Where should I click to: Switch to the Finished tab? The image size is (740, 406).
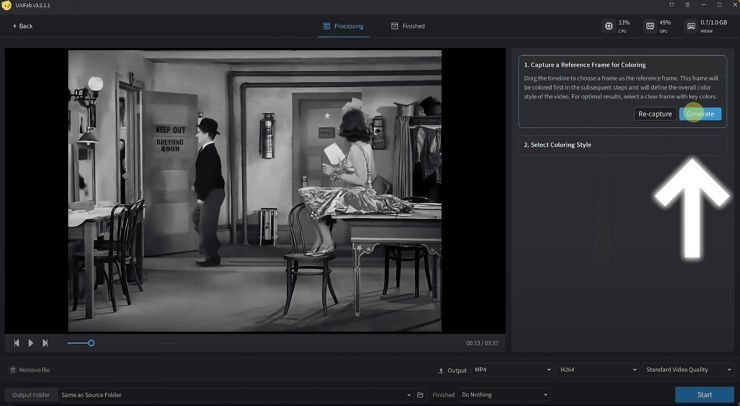point(408,26)
